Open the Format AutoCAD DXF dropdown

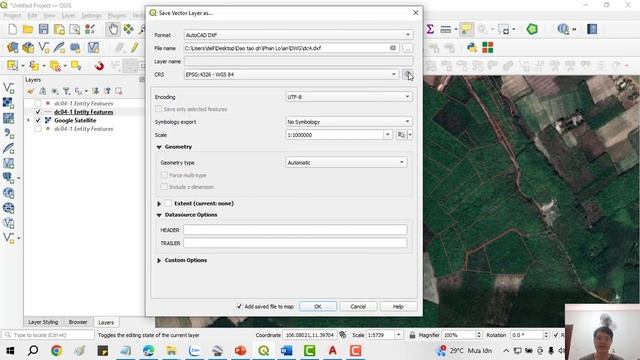click(298, 35)
